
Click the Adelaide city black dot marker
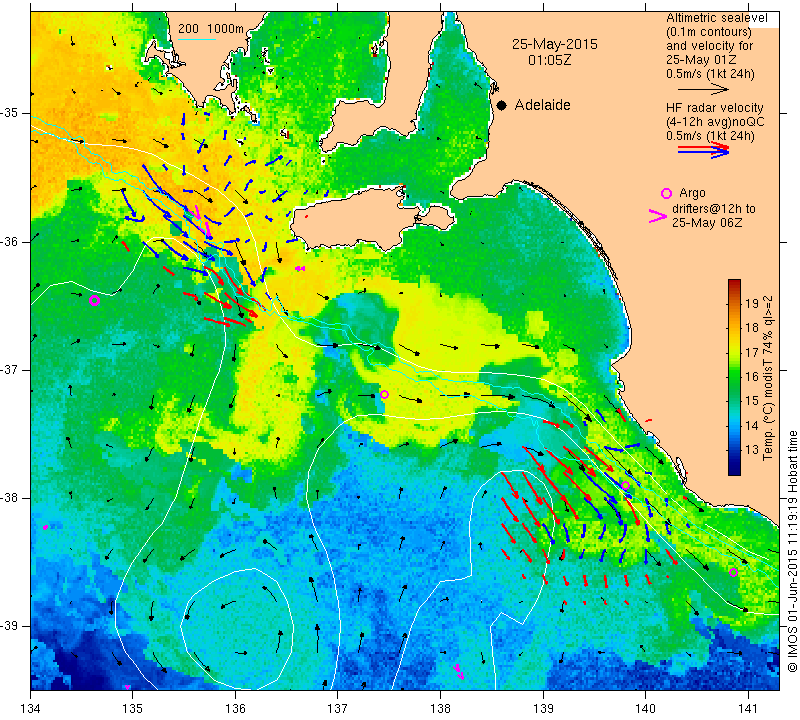(502, 105)
